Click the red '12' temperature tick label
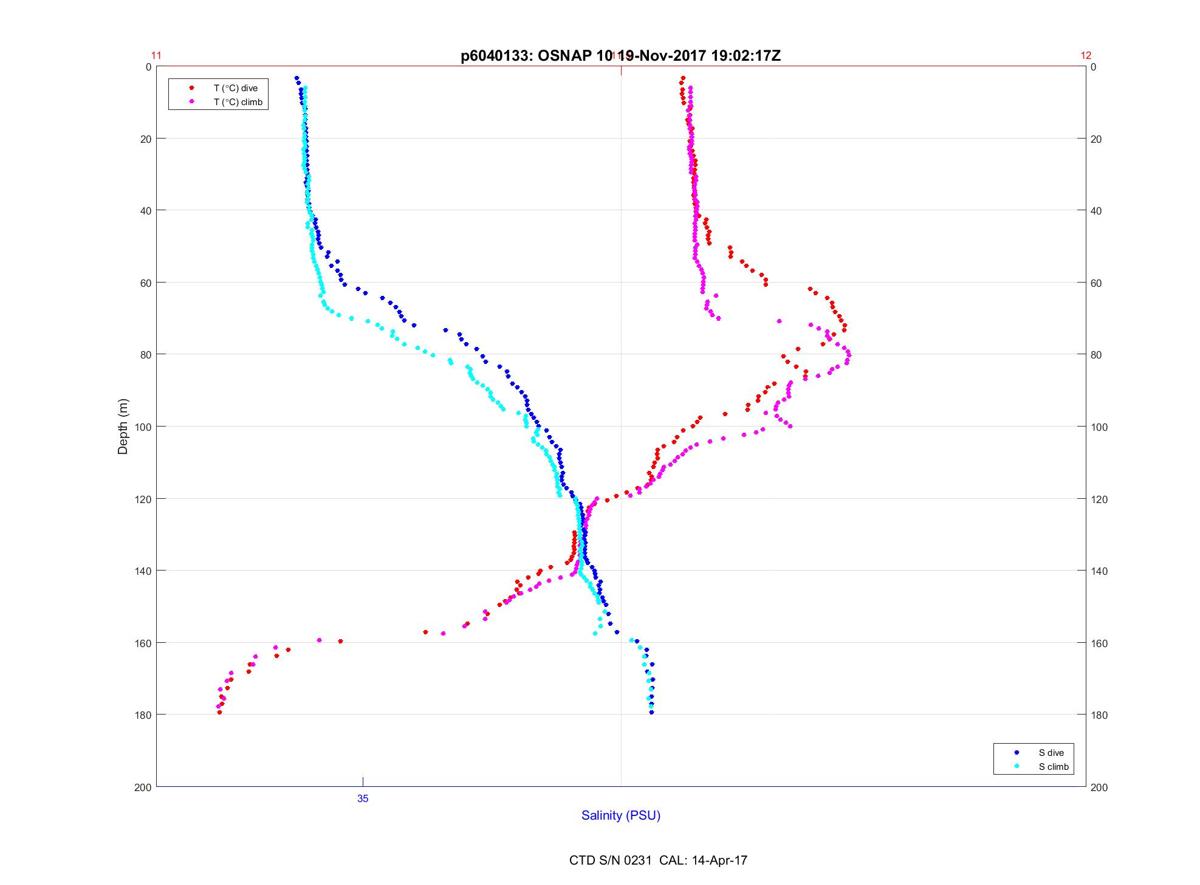 coord(1086,56)
